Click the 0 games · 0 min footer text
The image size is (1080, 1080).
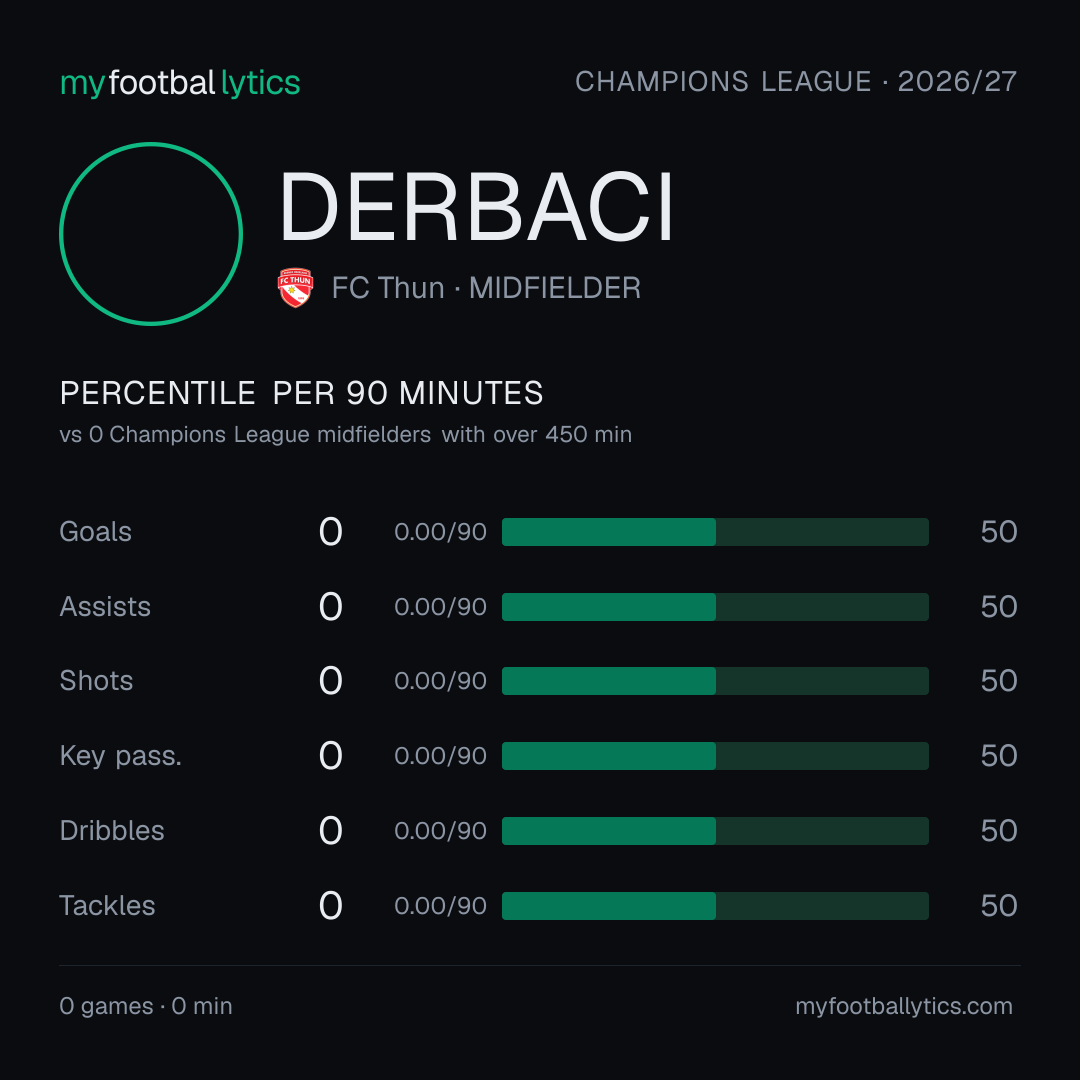tap(145, 1006)
